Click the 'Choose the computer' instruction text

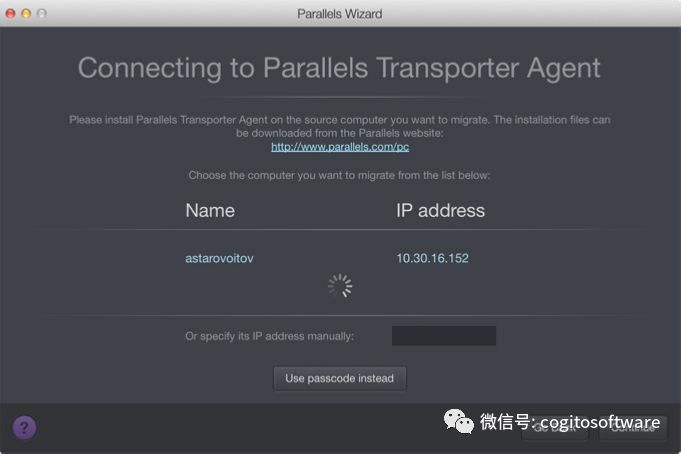339,175
